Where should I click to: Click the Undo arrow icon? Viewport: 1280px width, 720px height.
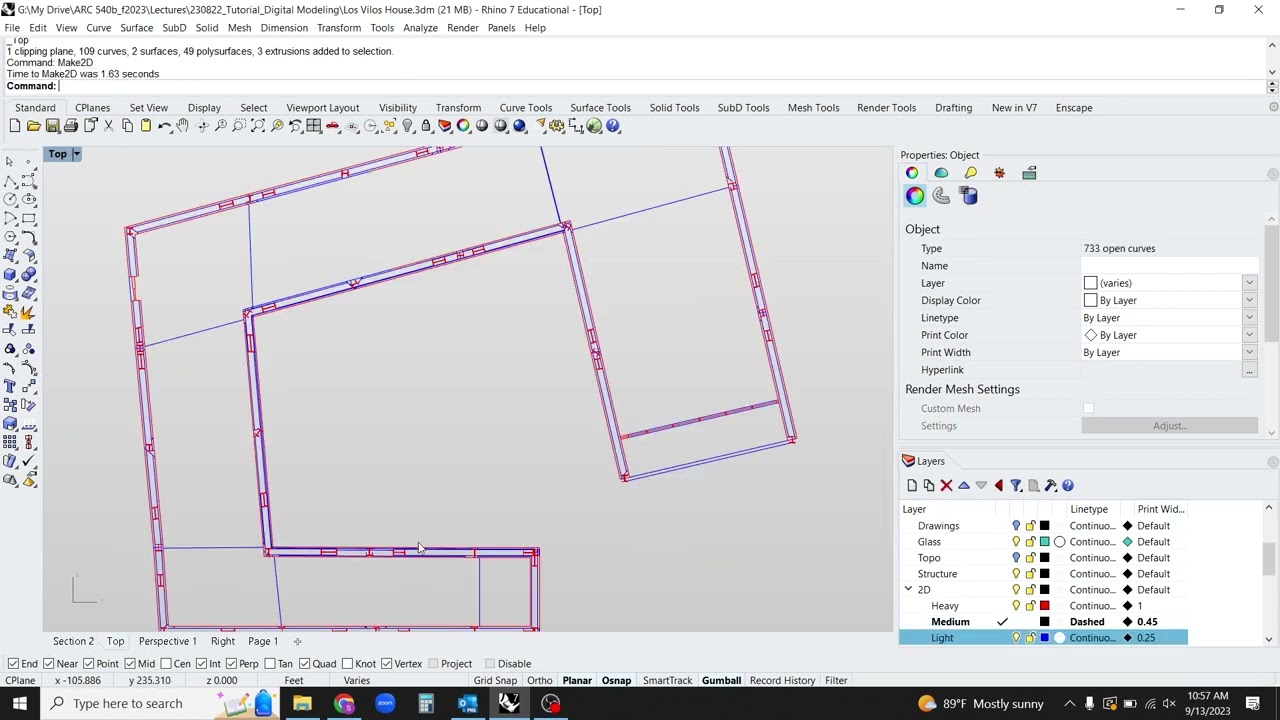164,126
